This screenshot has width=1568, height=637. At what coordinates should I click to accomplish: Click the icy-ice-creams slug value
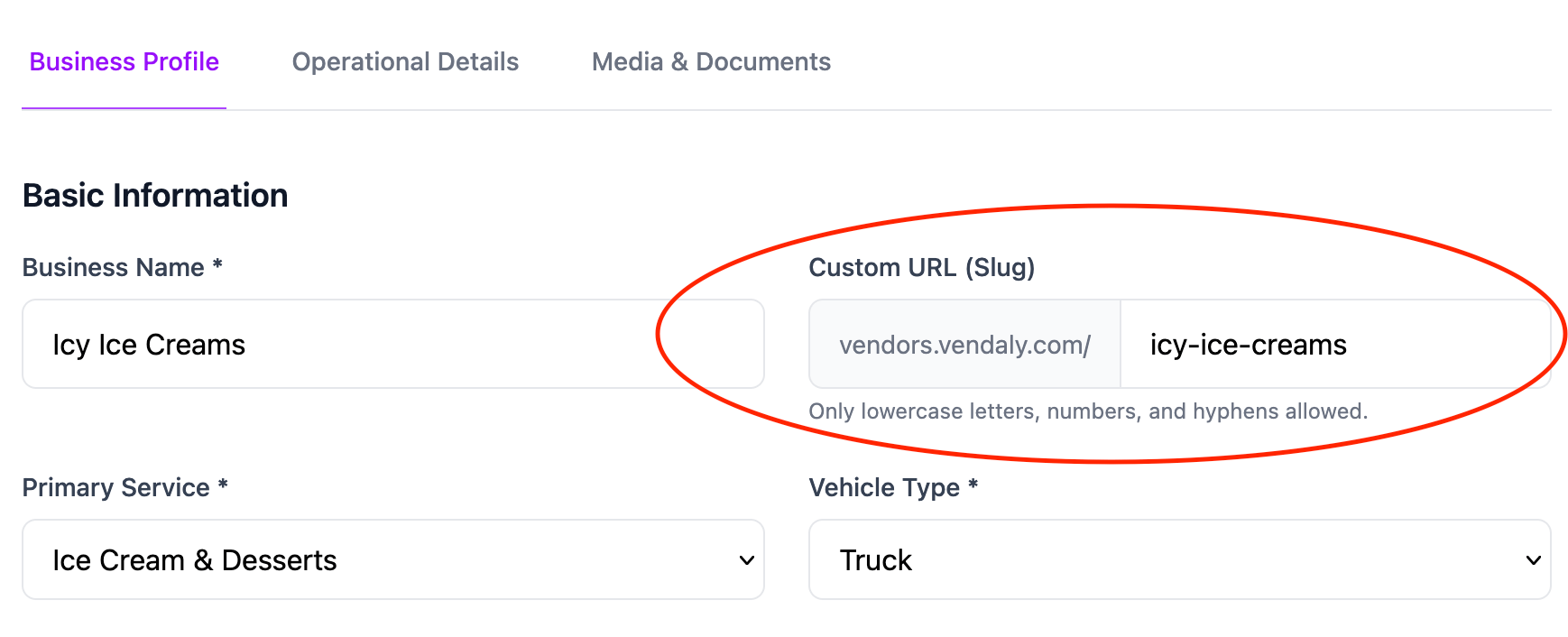click(1248, 344)
